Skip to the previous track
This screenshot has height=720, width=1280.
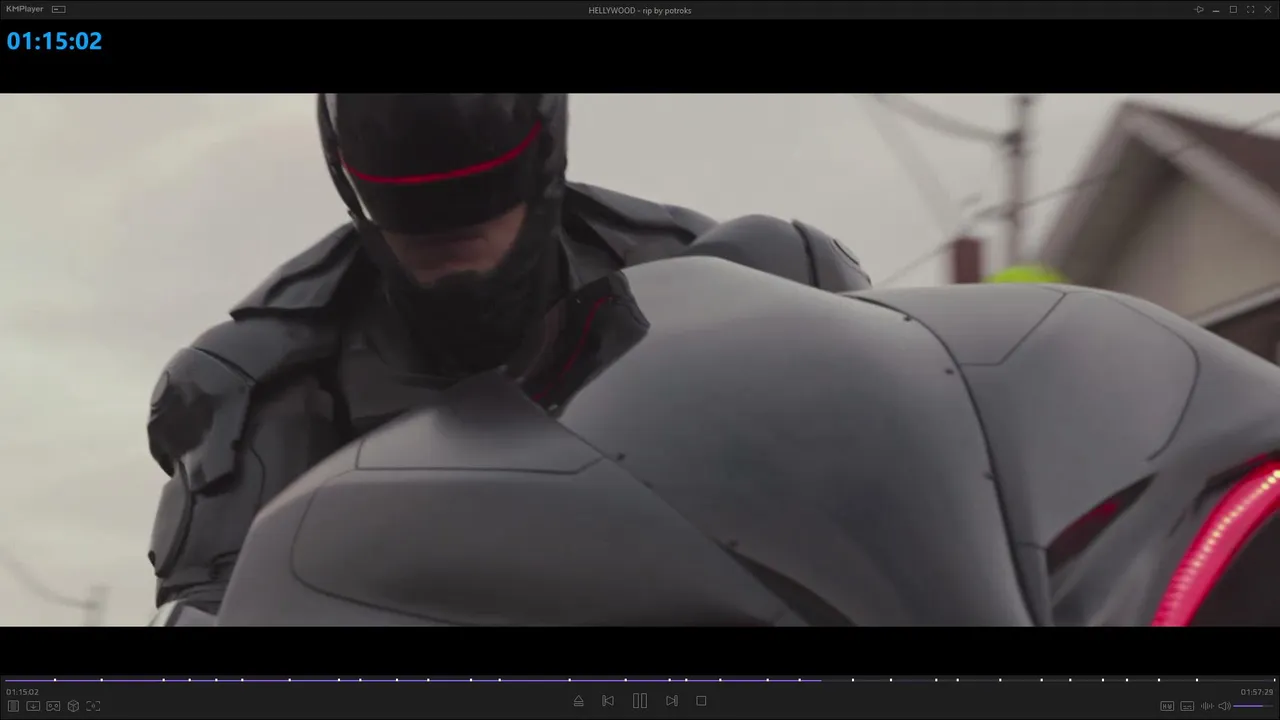(x=608, y=701)
